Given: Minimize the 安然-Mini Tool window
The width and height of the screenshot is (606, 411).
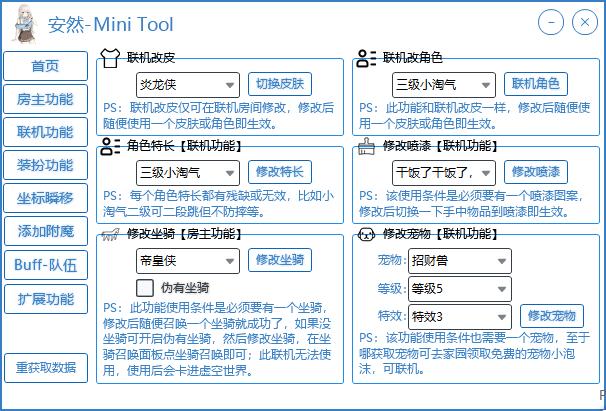Looking at the screenshot, I should 551,22.
